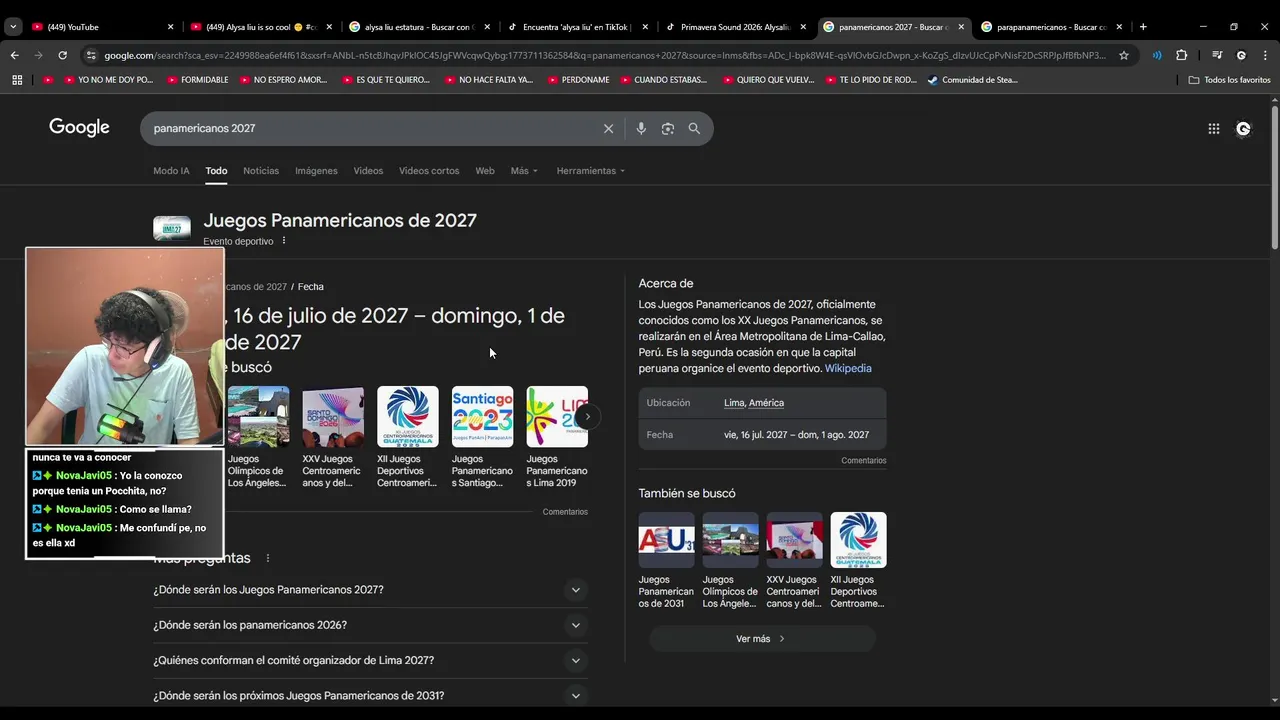Click the Google logo
Viewport: 1280px width, 720px height.
pyautogui.click(x=79, y=127)
